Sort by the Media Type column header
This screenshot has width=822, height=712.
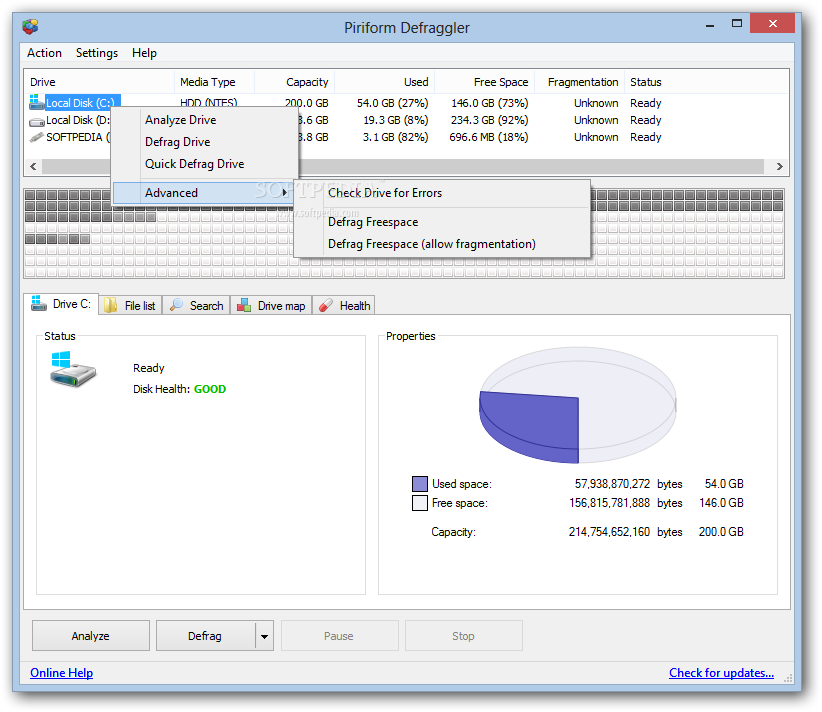click(x=214, y=82)
